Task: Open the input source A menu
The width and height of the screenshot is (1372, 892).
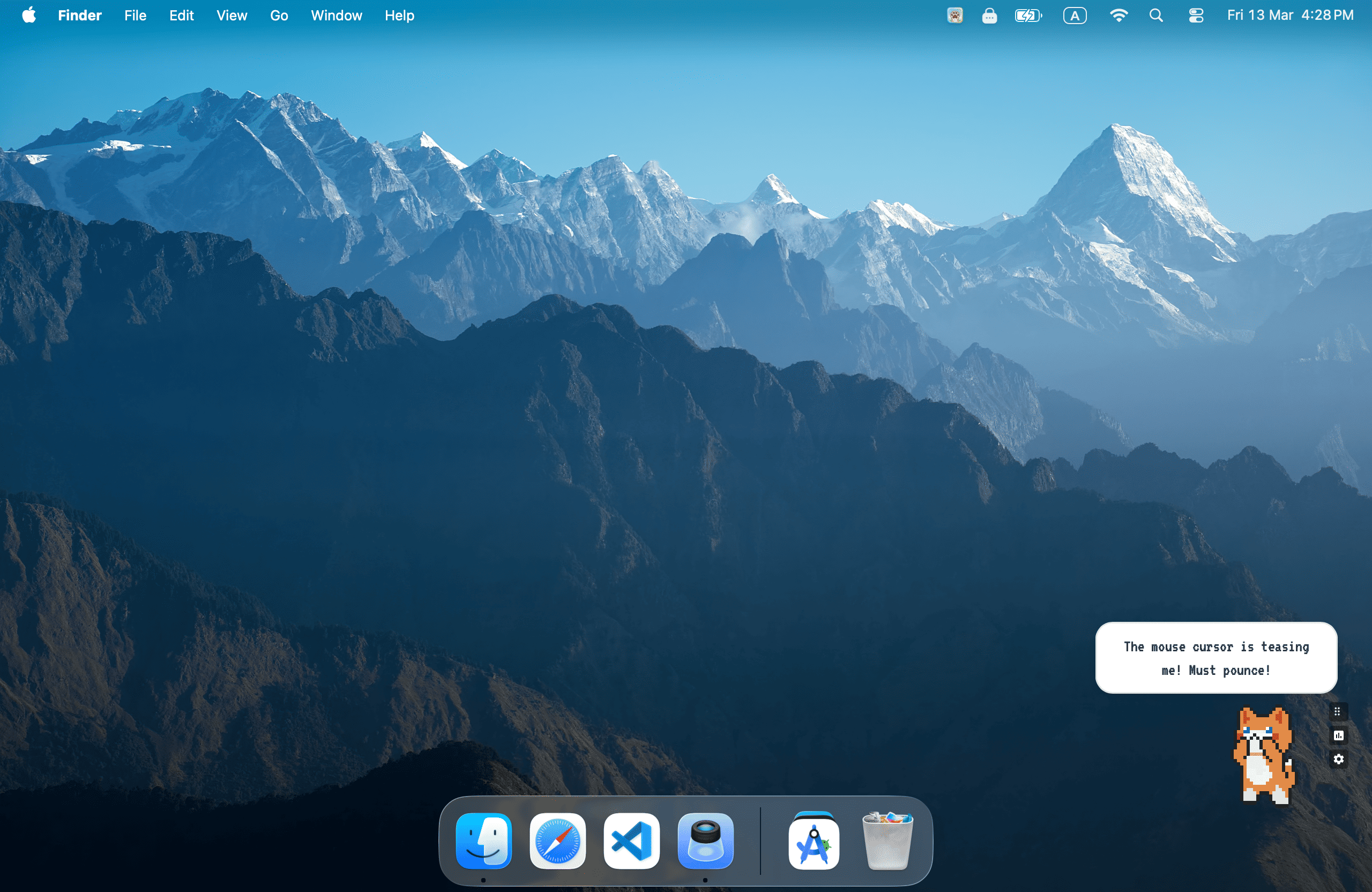Action: pyautogui.click(x=1075, y=16)
